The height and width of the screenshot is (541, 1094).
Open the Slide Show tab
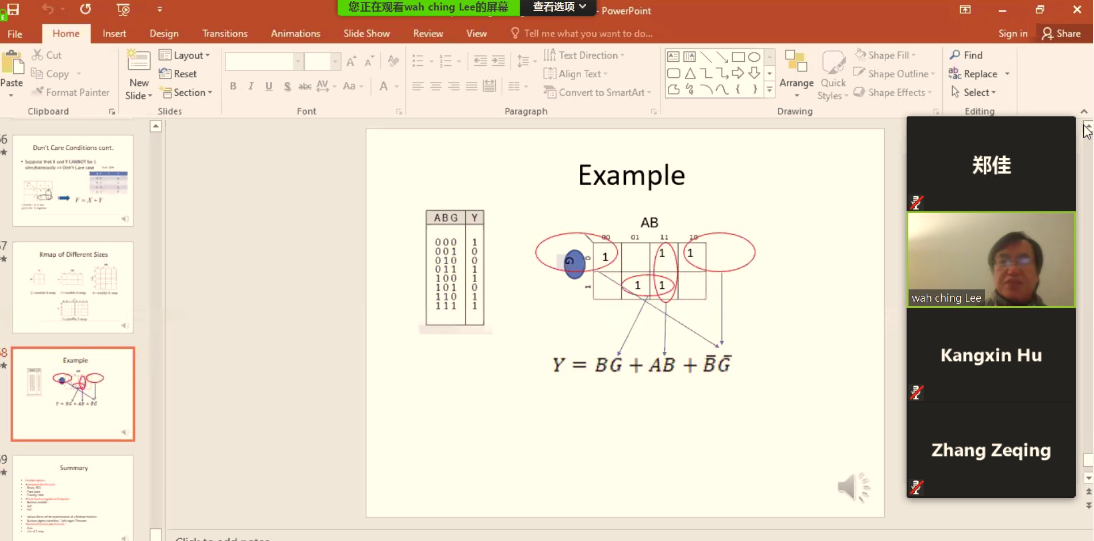pyautogui.click(x=366, y=33)
